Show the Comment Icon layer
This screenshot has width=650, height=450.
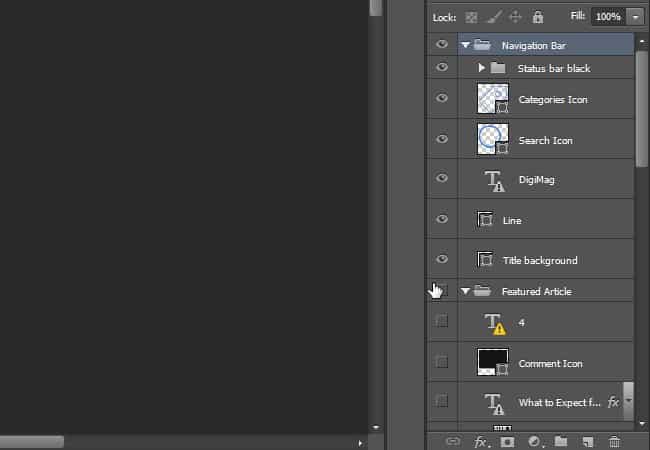[x=442, y=361]
